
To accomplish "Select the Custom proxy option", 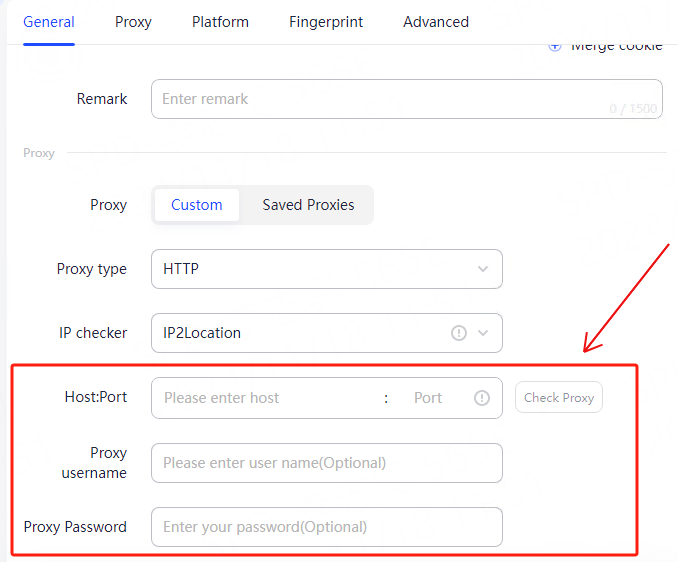I will pyautogui.click(x=196, y=205).
